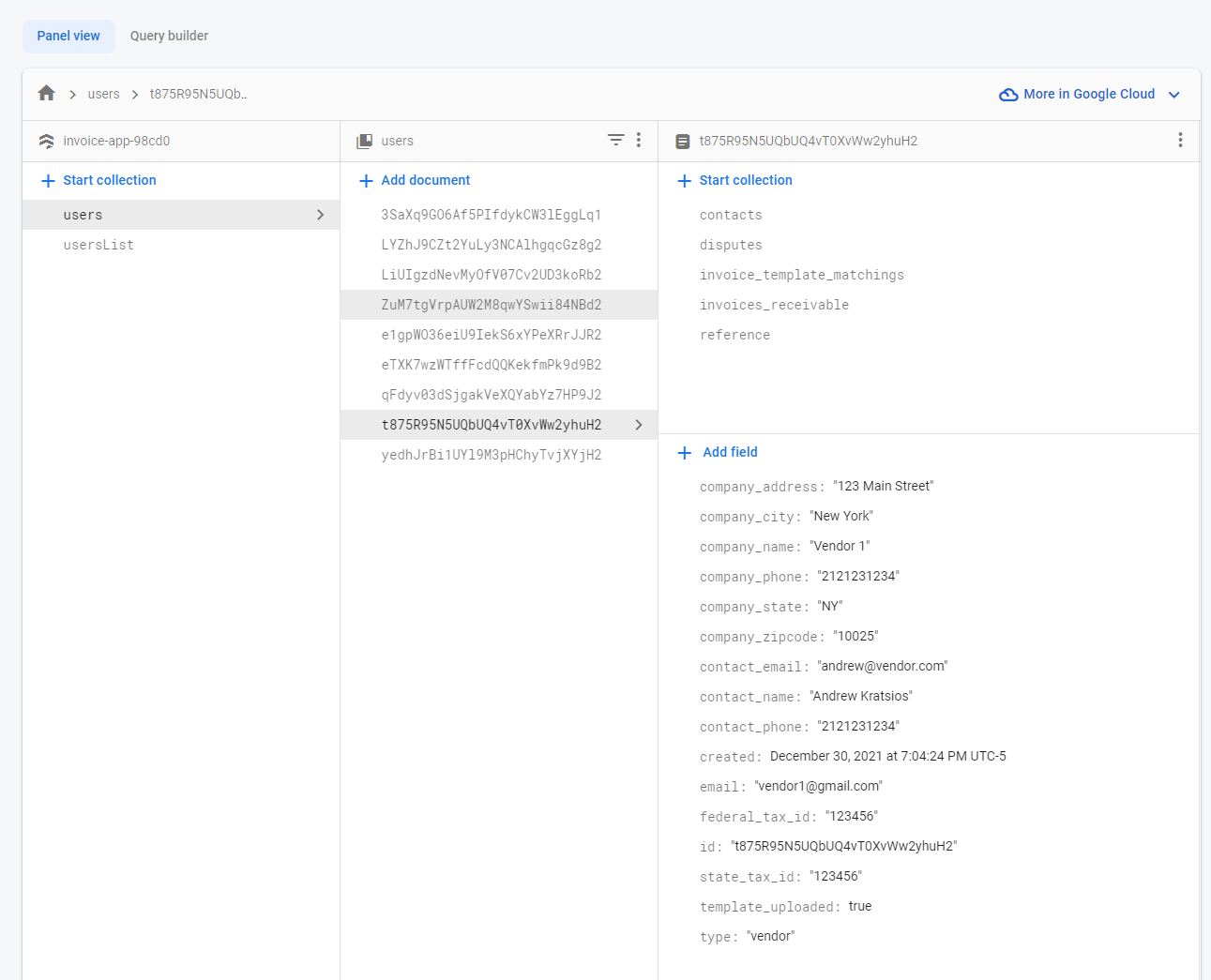The image size is (1211, 980).
Task: Switch to Panel view tab
Action: click(x=68, y=36)
